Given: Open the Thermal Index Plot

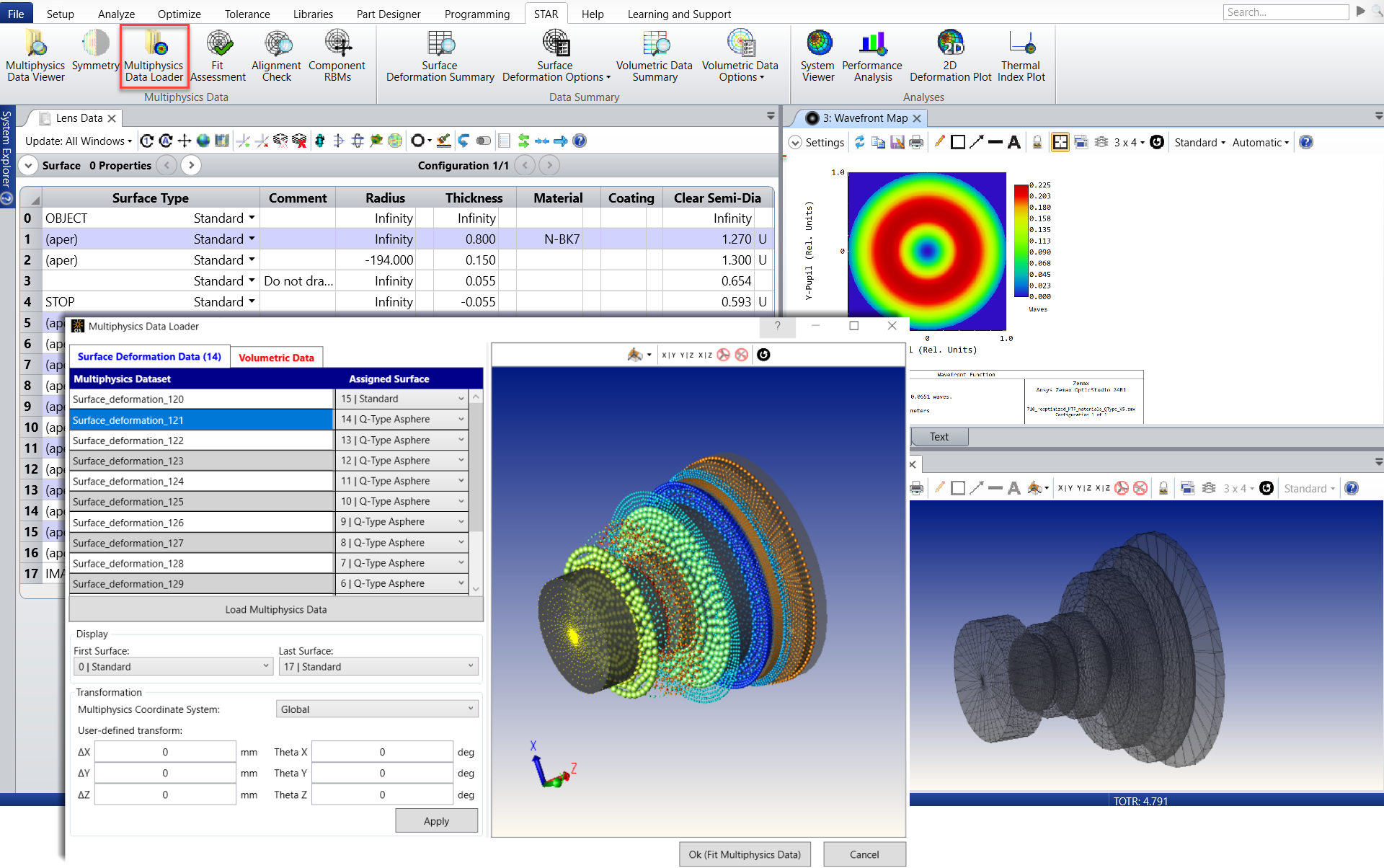Looking at the screenshot, I should click(1021, 56).
